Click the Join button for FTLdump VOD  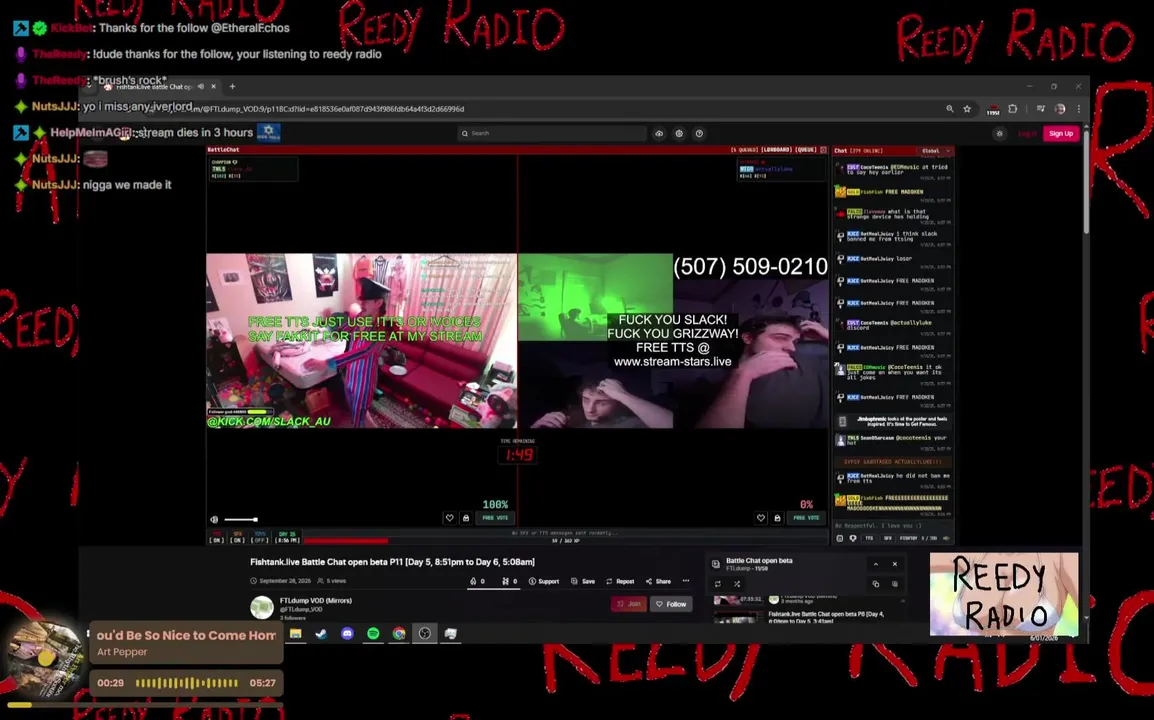point(629,604)
